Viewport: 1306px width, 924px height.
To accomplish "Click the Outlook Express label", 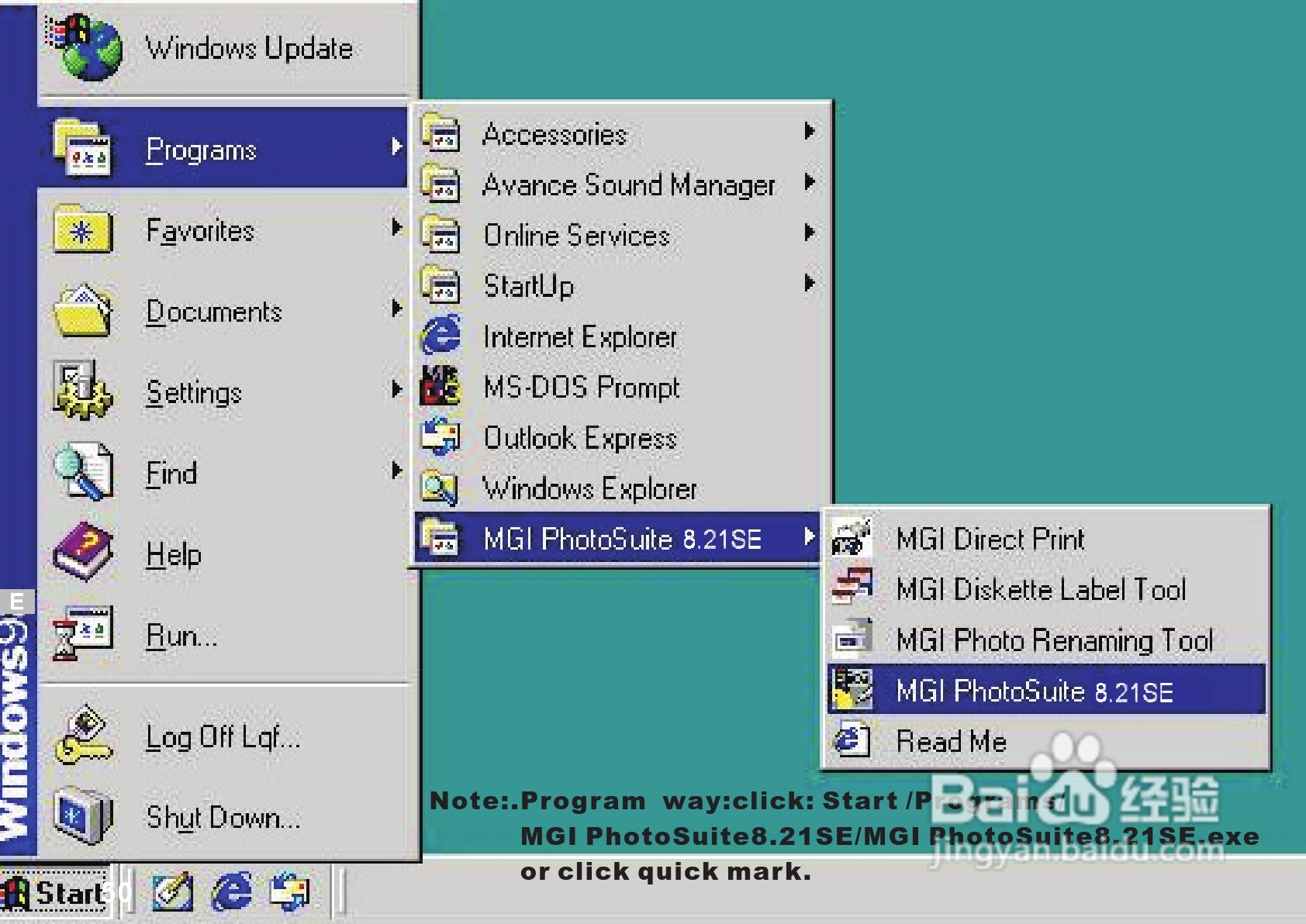I will tap(580, 438).
